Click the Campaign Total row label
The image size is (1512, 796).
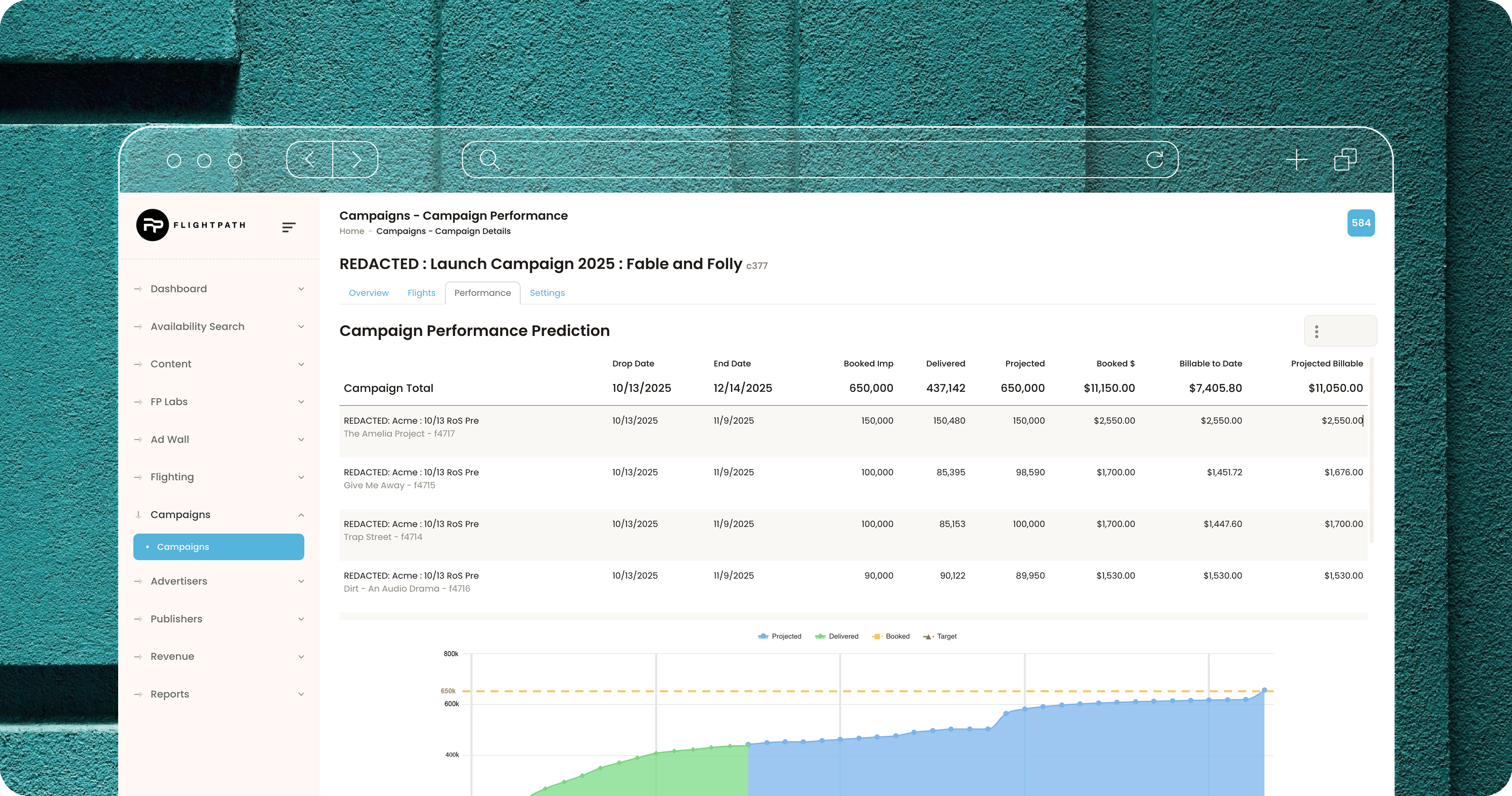click(389, 388)
